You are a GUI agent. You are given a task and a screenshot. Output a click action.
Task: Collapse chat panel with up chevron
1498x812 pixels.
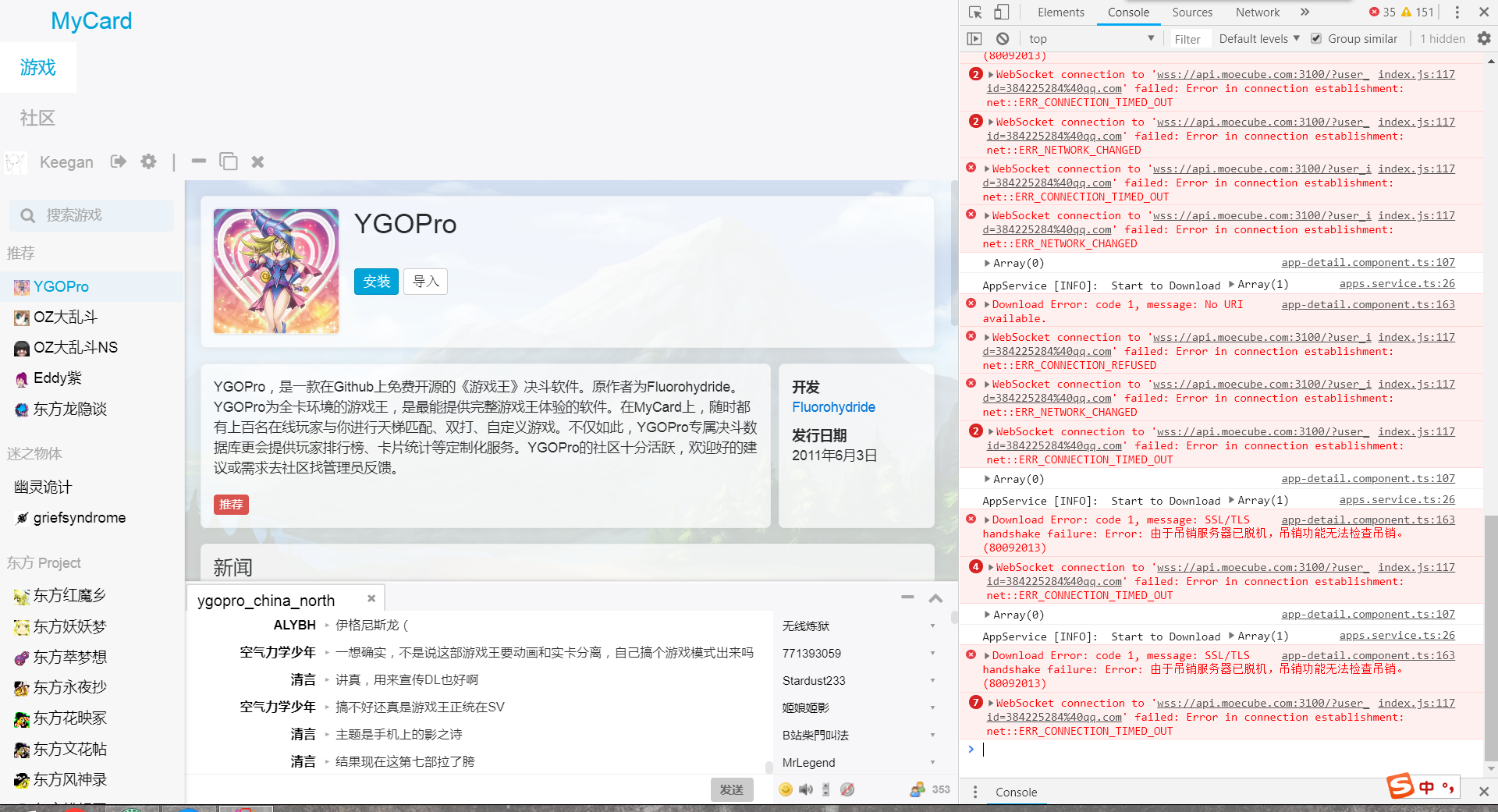tap(935, 598)
